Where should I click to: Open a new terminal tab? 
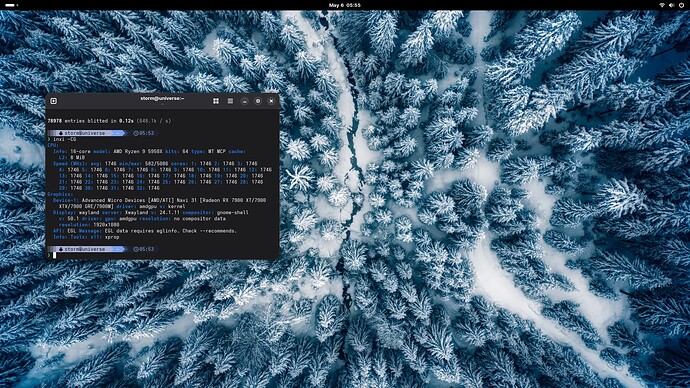[x=54, y=101]
